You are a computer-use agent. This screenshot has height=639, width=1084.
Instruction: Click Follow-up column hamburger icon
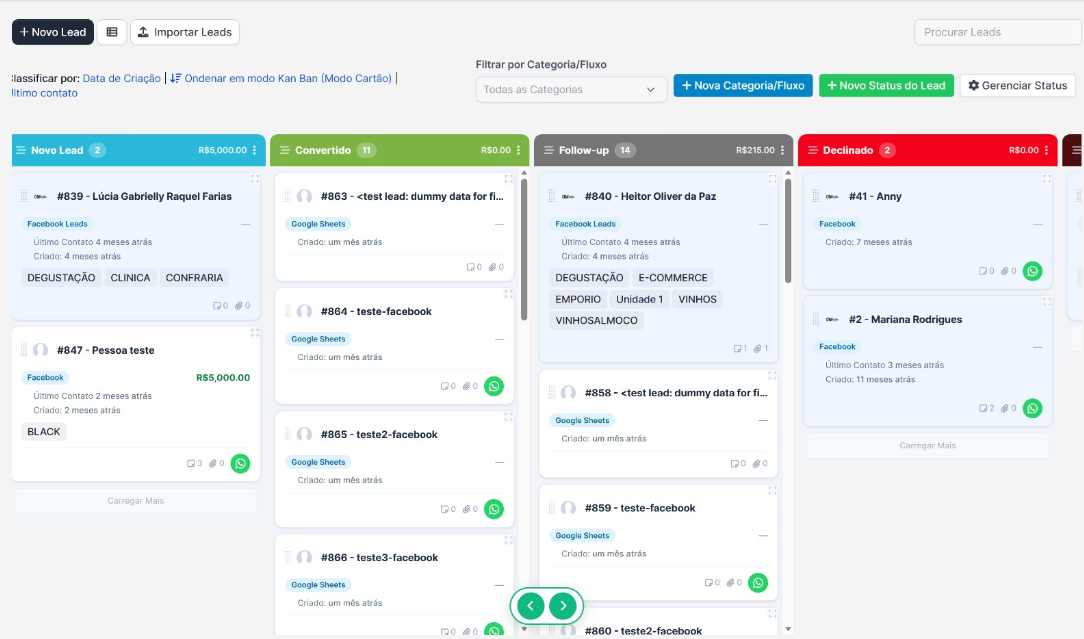pyautogui.click(x=549, y=150)
